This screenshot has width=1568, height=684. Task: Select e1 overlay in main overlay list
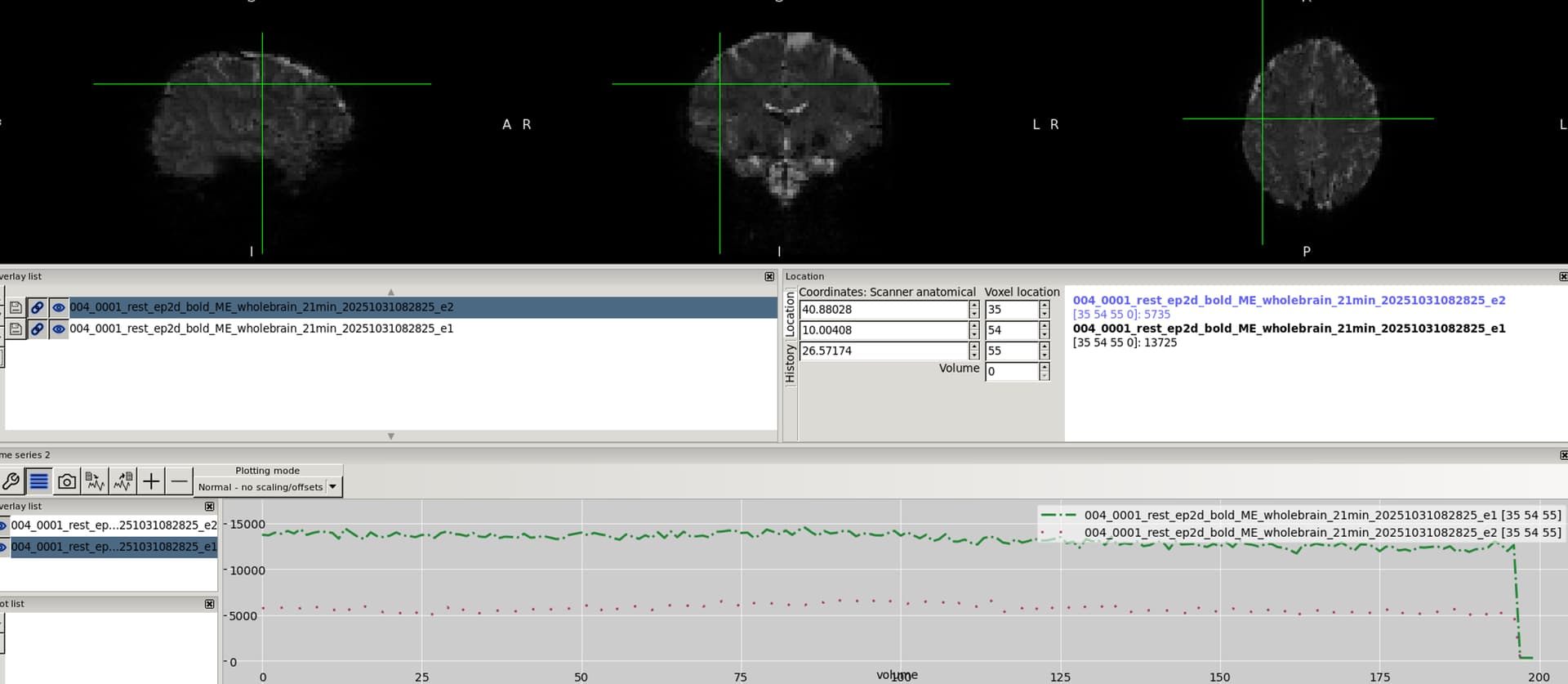[261, 329]
